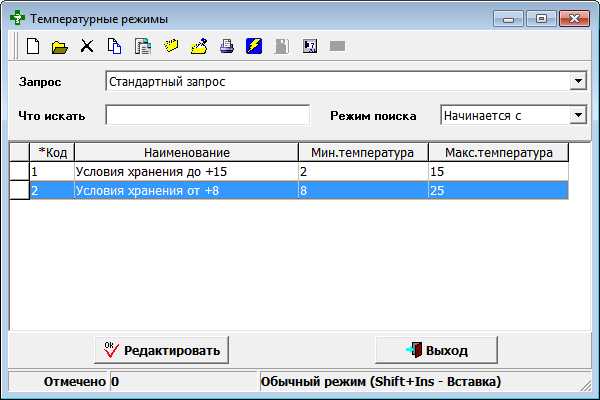The height and width of the screenshot is (400, 600).
Task: Minimize the Температурные режимы window
Action: click(508, 18)
